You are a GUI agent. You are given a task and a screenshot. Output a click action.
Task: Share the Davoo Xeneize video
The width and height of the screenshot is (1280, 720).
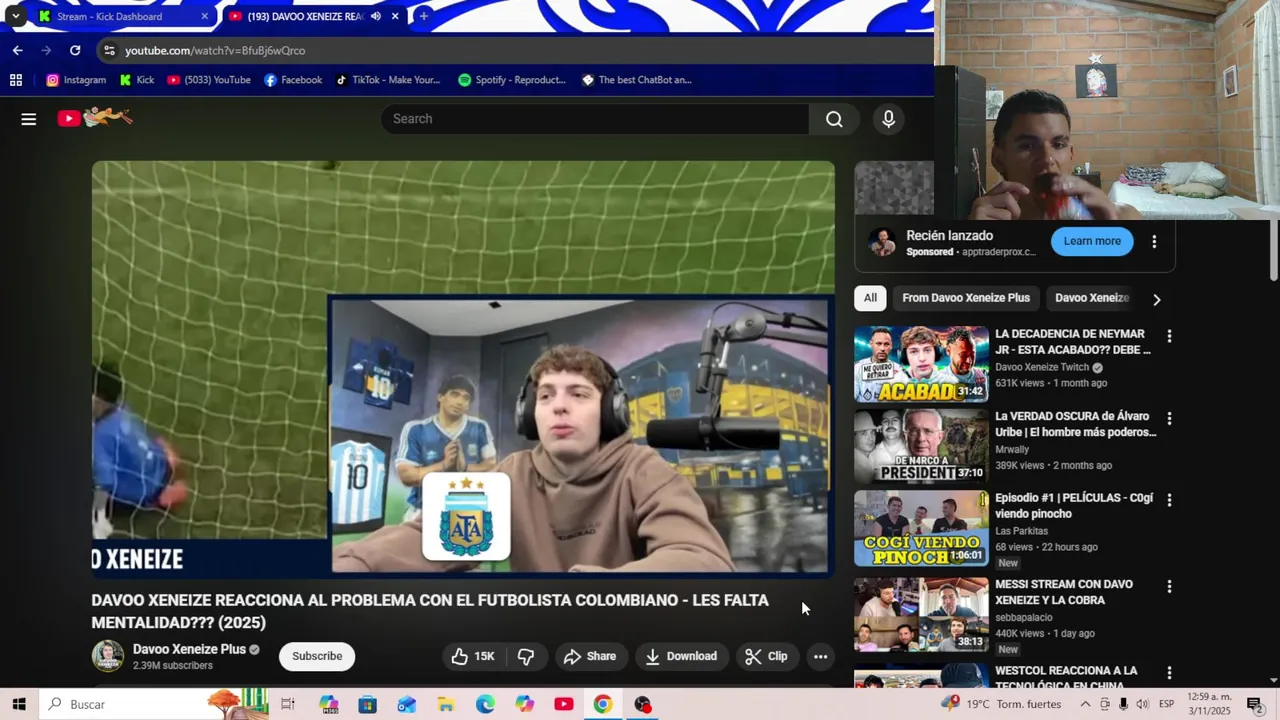click(590, 656)
